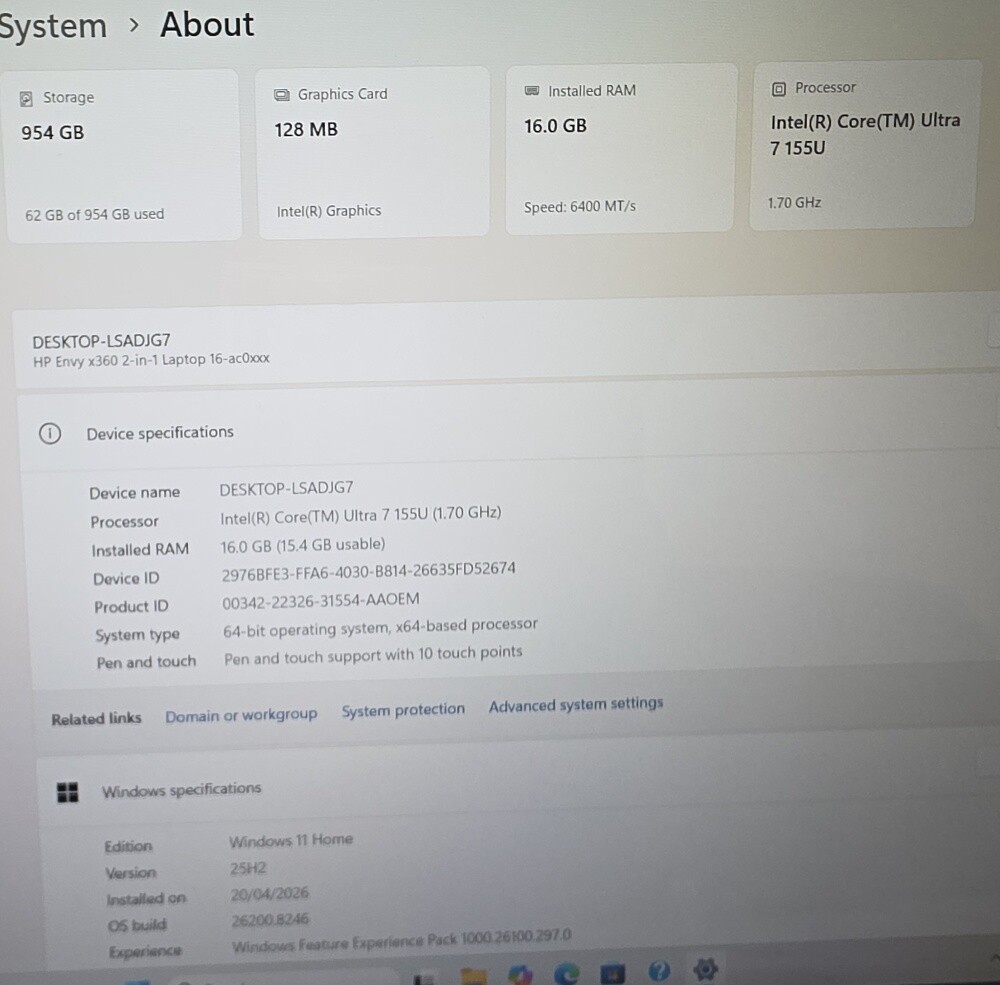Screen dimensions: 1000x985
Task: Click the 'Pen and touch' row label
Action: point(147,663)
